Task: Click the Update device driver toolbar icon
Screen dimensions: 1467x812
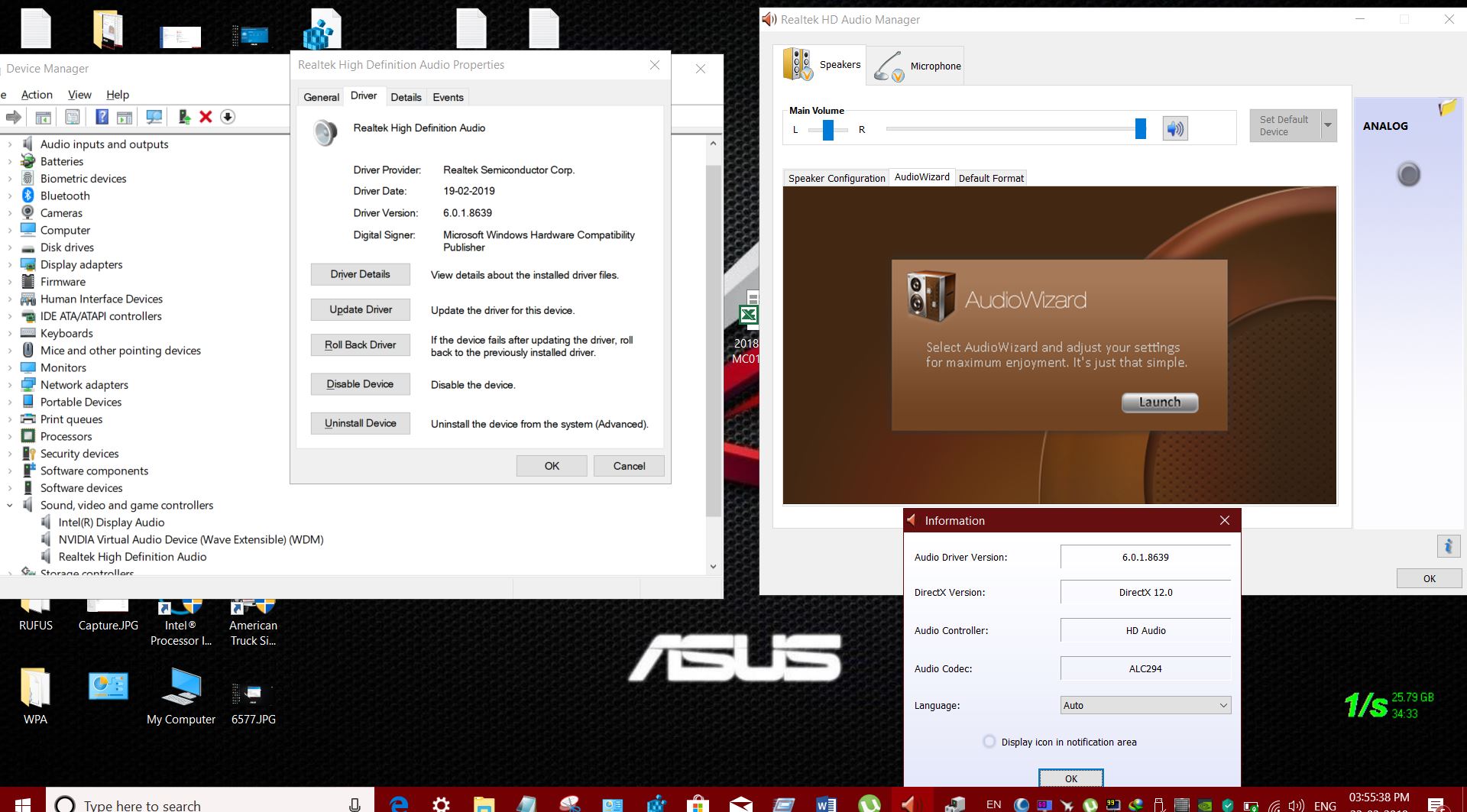Action: point(184,117)
